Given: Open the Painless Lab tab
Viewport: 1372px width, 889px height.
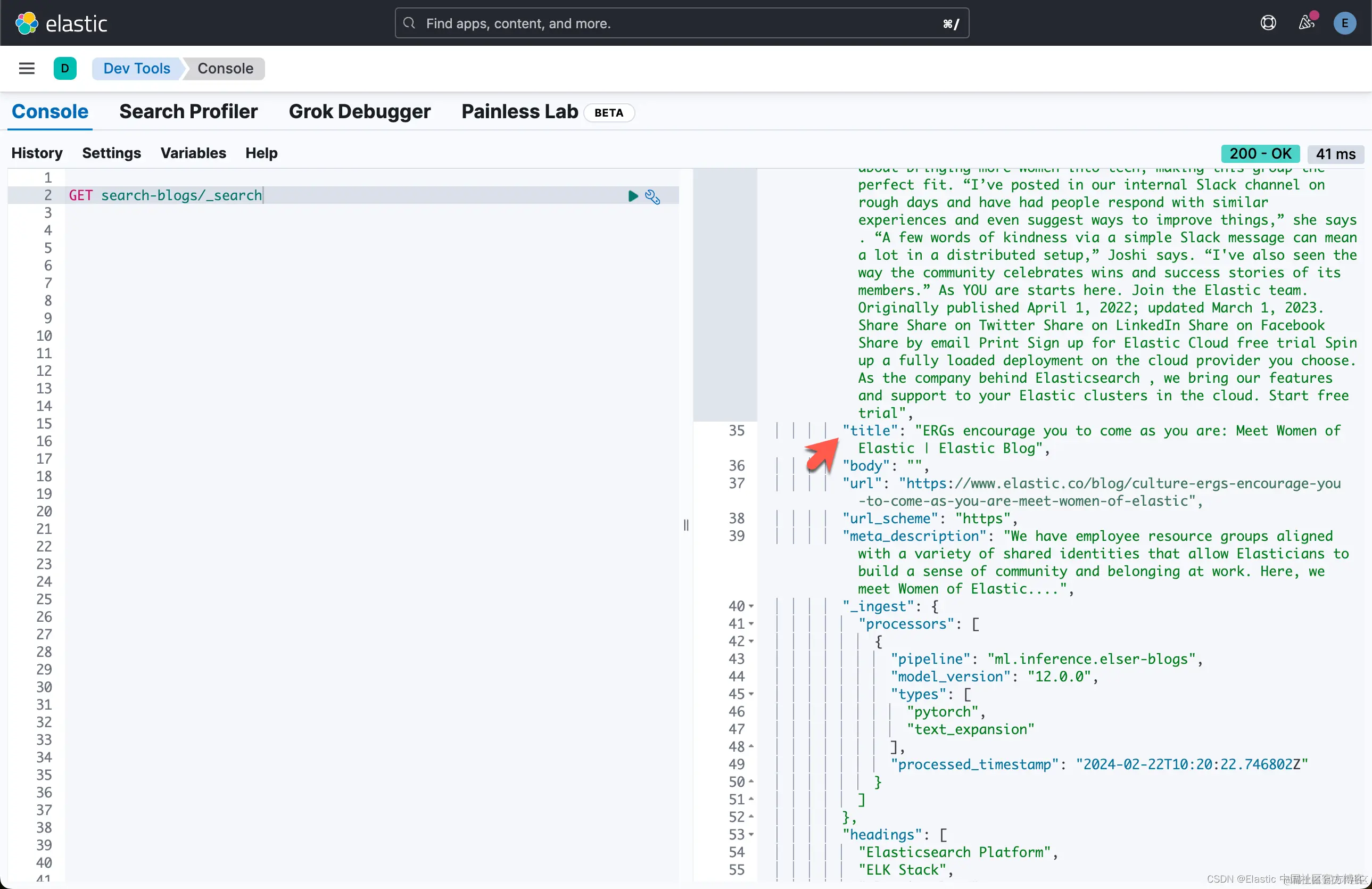Looking at the screenshot, I should click(519, 111).
